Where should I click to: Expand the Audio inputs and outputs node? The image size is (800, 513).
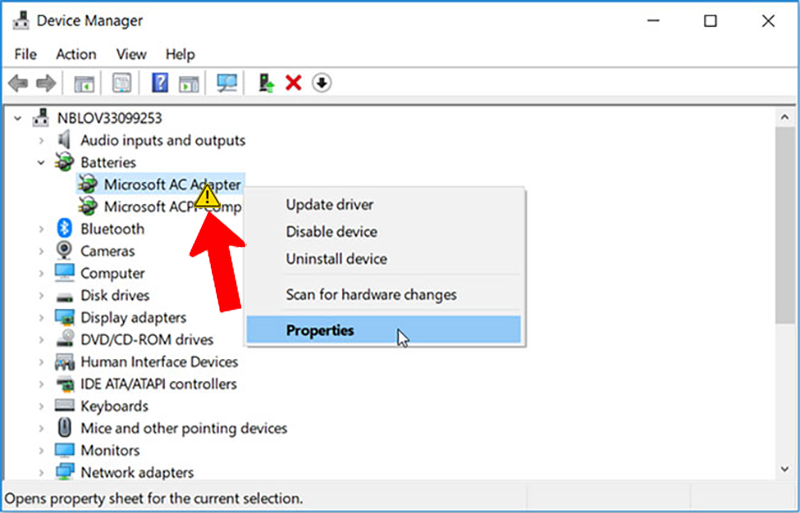[x=41, y=140]
